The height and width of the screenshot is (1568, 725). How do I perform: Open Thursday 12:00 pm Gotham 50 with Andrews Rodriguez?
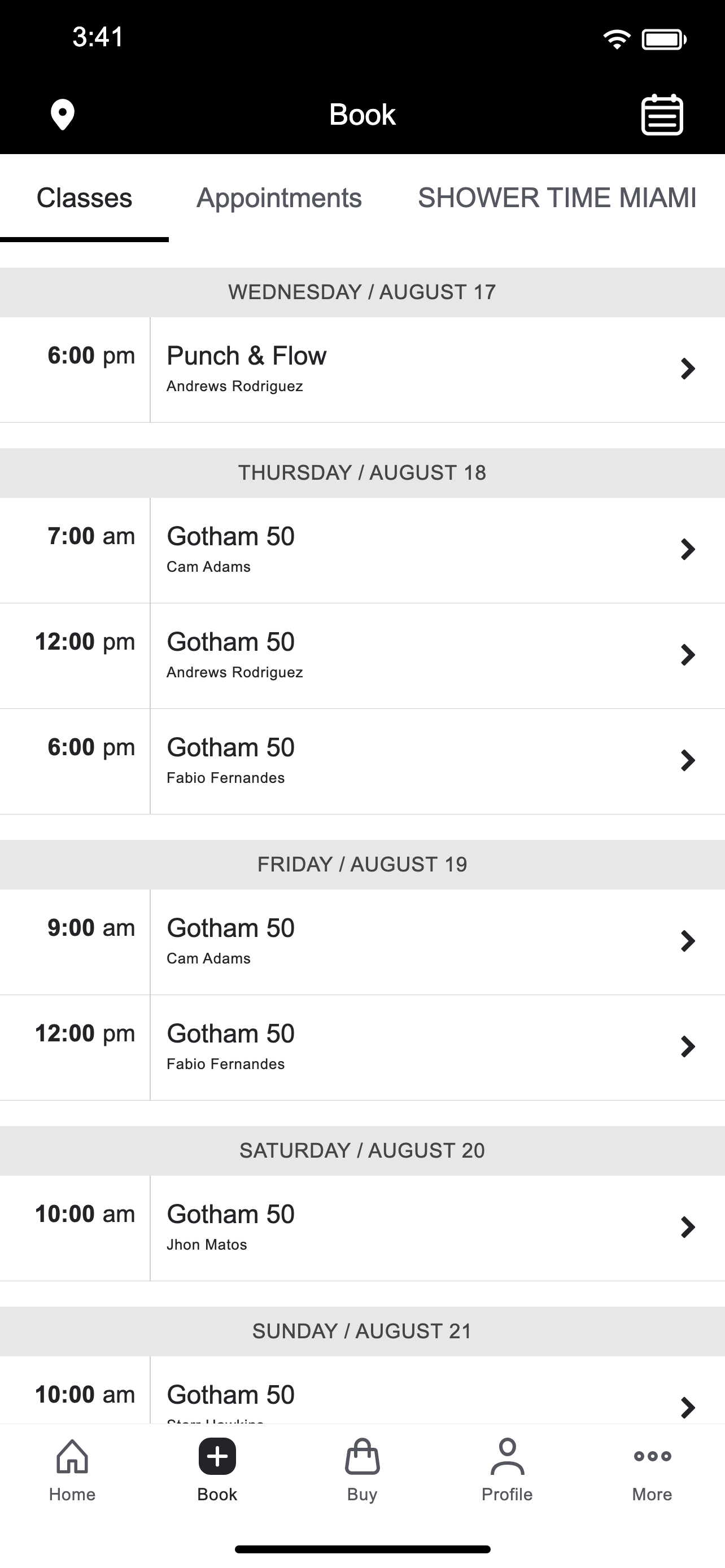(x=362, y=655)
